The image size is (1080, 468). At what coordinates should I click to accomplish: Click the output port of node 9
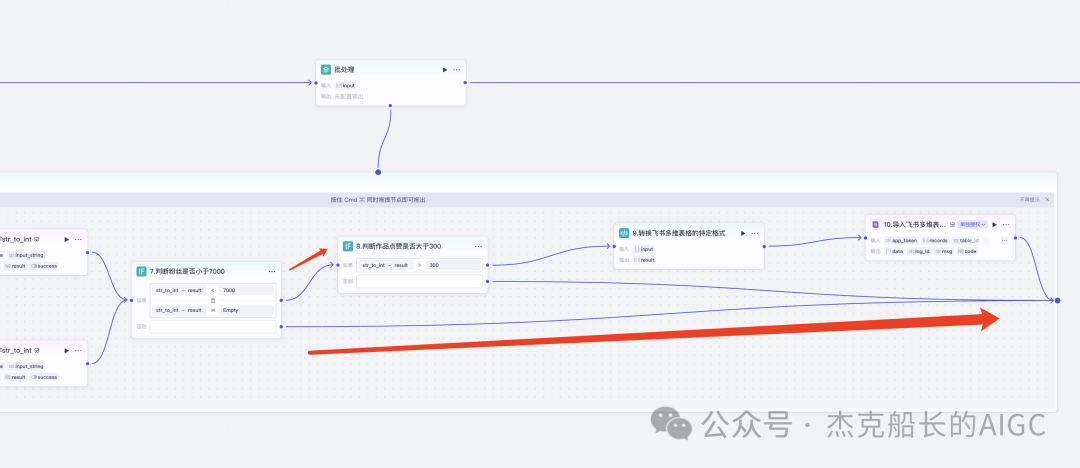pos(764,245)
